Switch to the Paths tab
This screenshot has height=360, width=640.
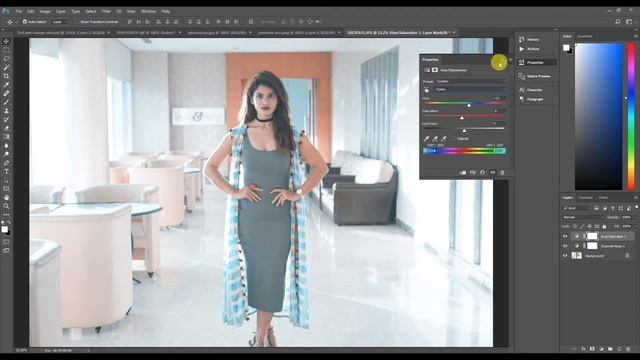coord(603,198)
